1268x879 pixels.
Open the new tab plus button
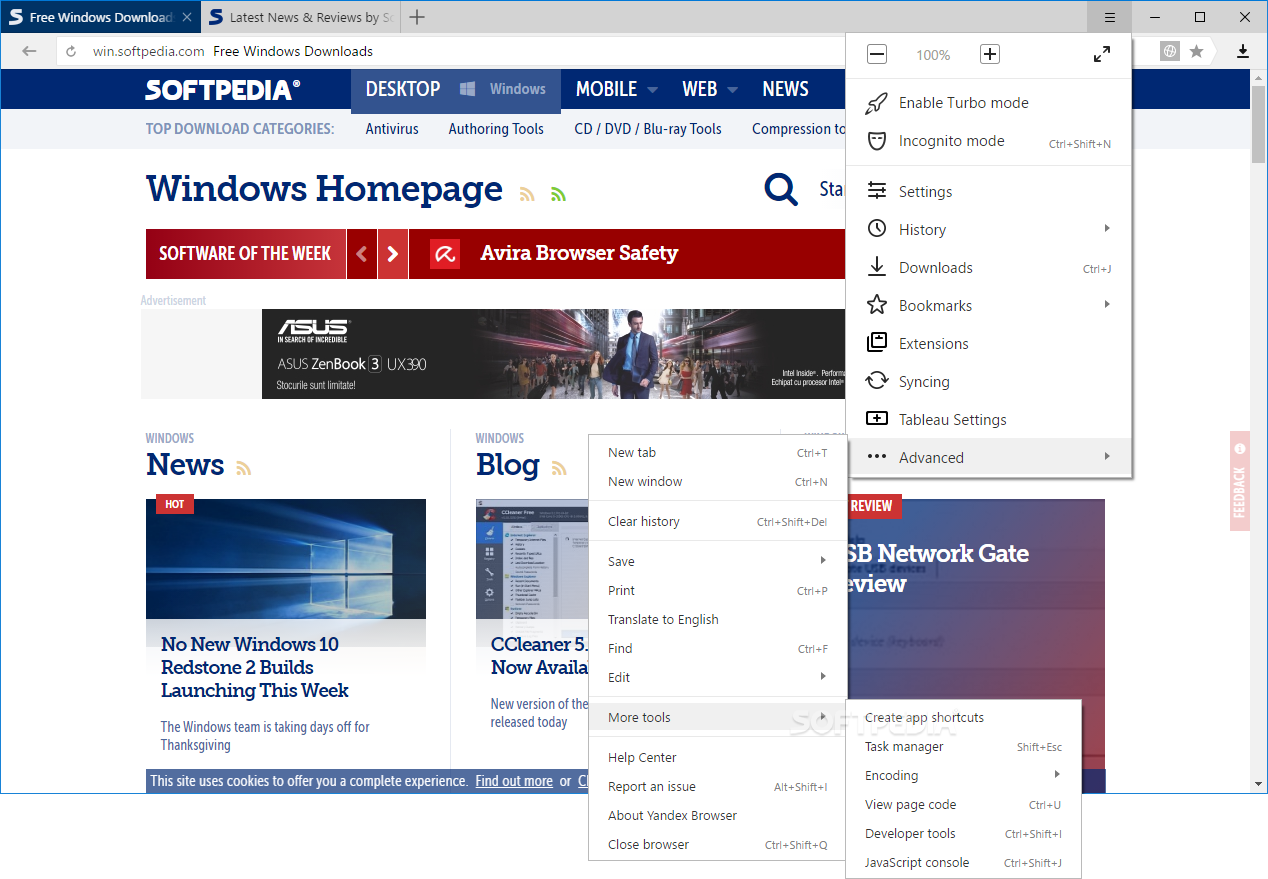pyautogui.click(x=417, y=17)
